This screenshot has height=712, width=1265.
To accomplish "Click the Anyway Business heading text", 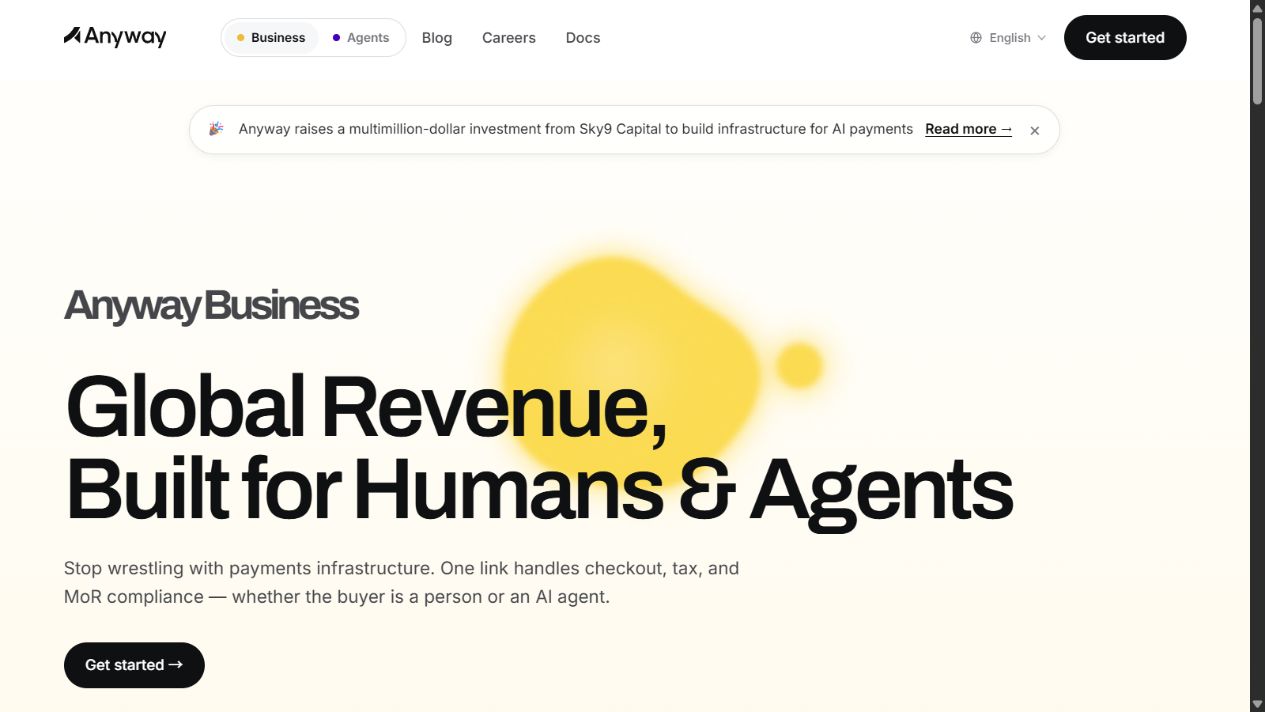I will point(211,306).
